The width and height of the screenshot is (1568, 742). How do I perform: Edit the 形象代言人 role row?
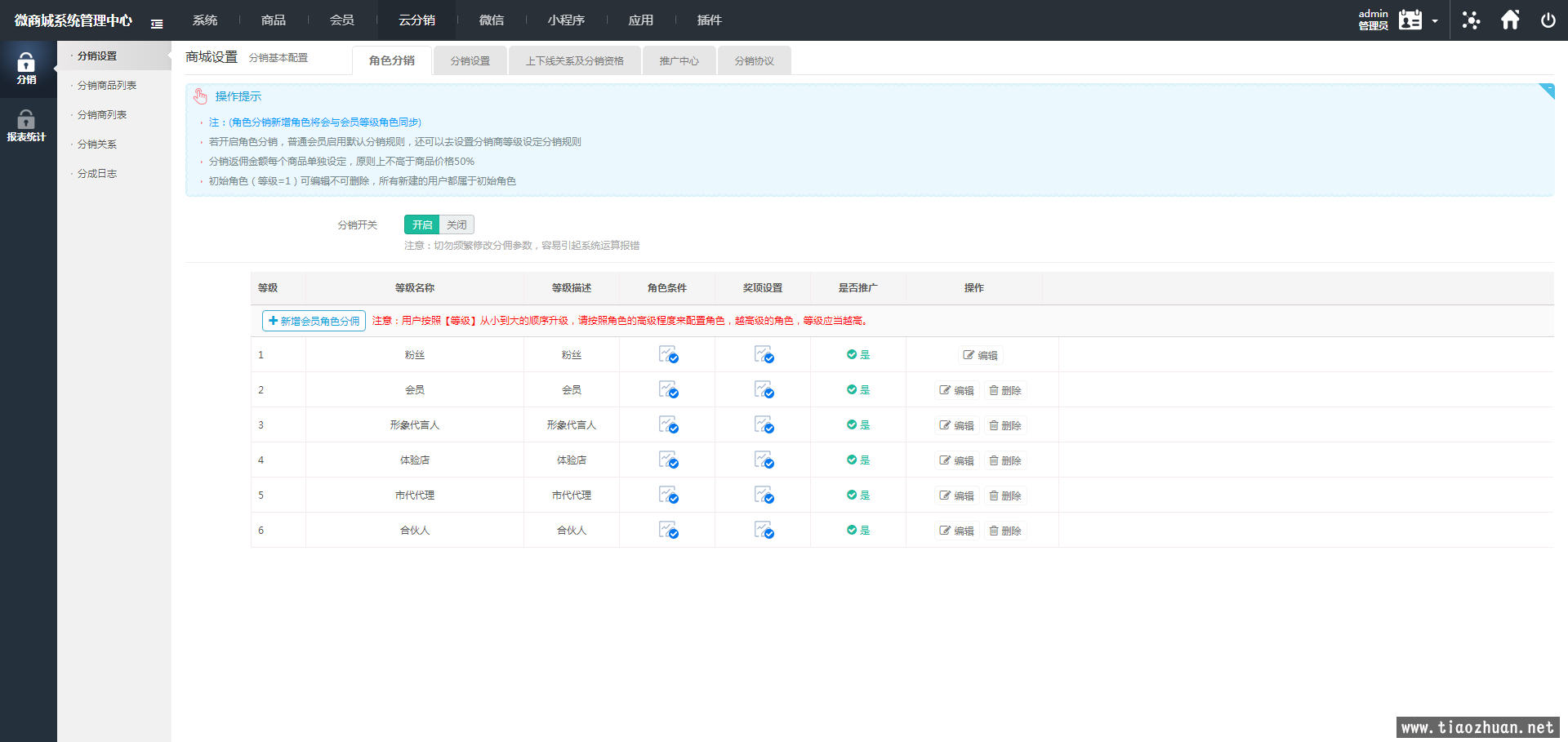click(x=957, y=425)
